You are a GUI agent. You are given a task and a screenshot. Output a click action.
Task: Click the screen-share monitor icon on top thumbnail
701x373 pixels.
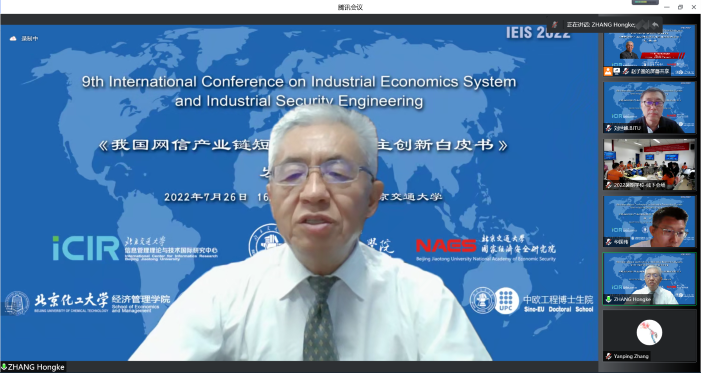(617, 71)
